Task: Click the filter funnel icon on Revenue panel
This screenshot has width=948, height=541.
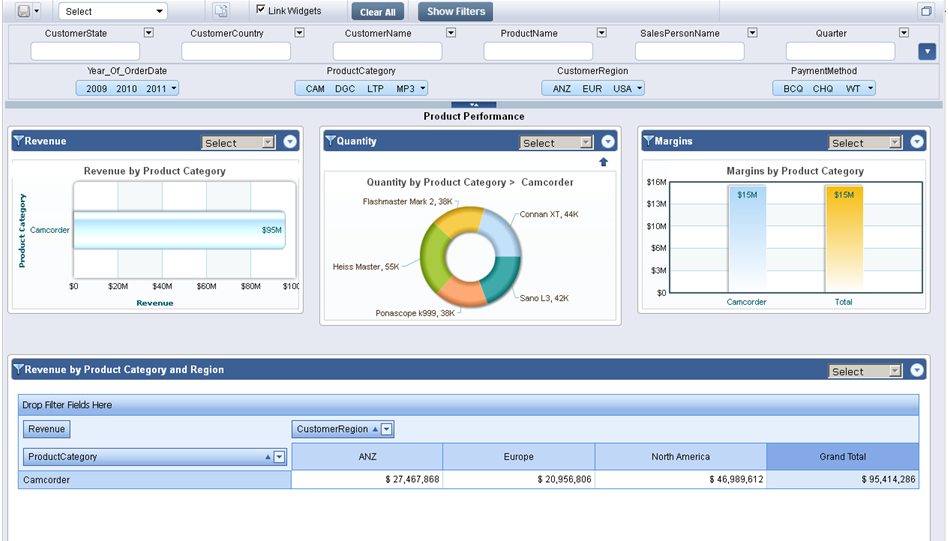Action: [x=18, y=142]
